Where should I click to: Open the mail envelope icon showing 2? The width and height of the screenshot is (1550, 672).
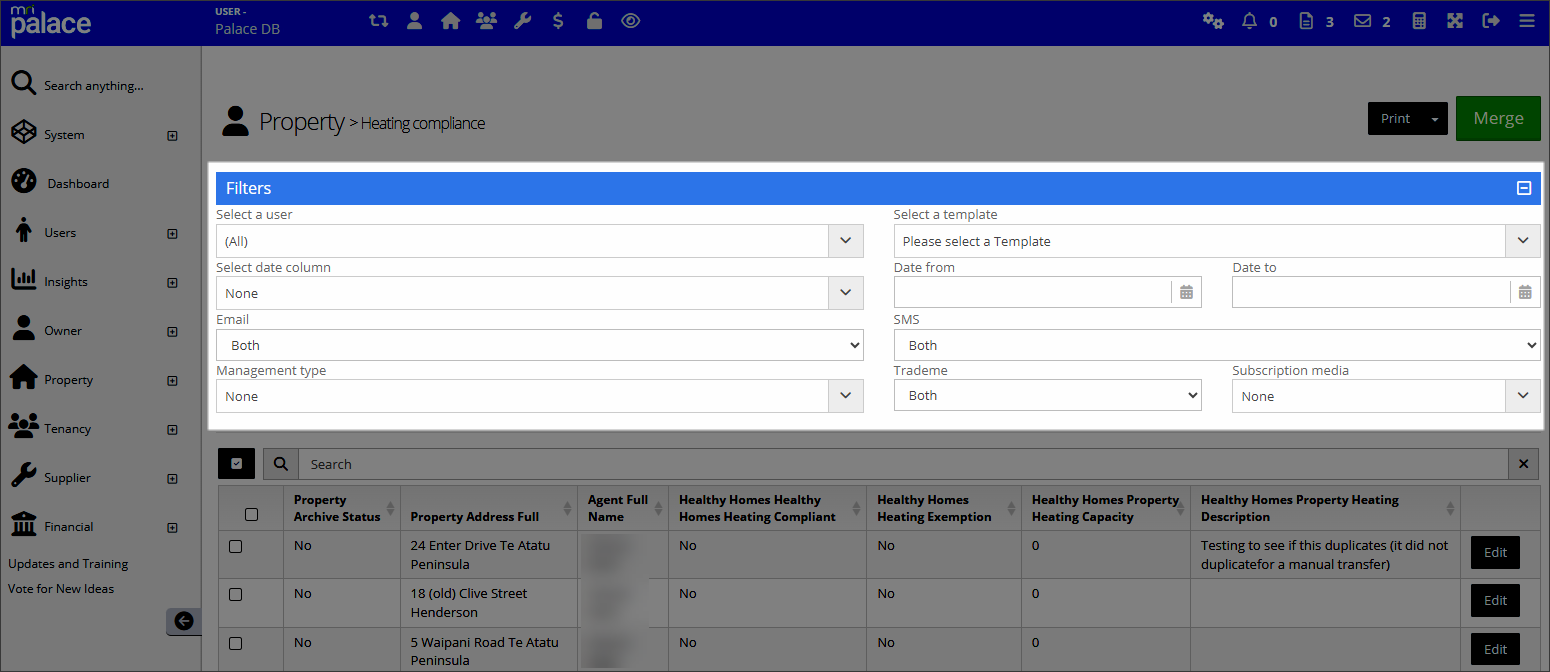pyautogui.click(x=1362, y=21)
